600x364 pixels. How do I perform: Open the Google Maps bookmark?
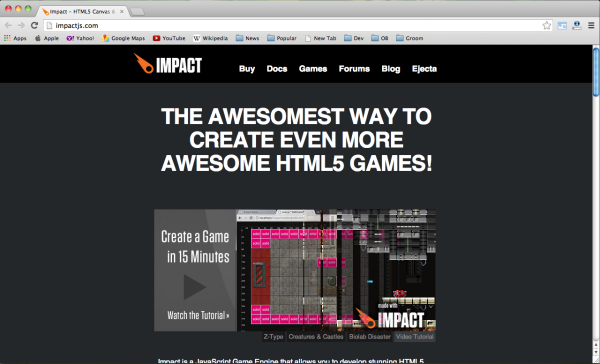pyautogui.click(x=123, y=38)
